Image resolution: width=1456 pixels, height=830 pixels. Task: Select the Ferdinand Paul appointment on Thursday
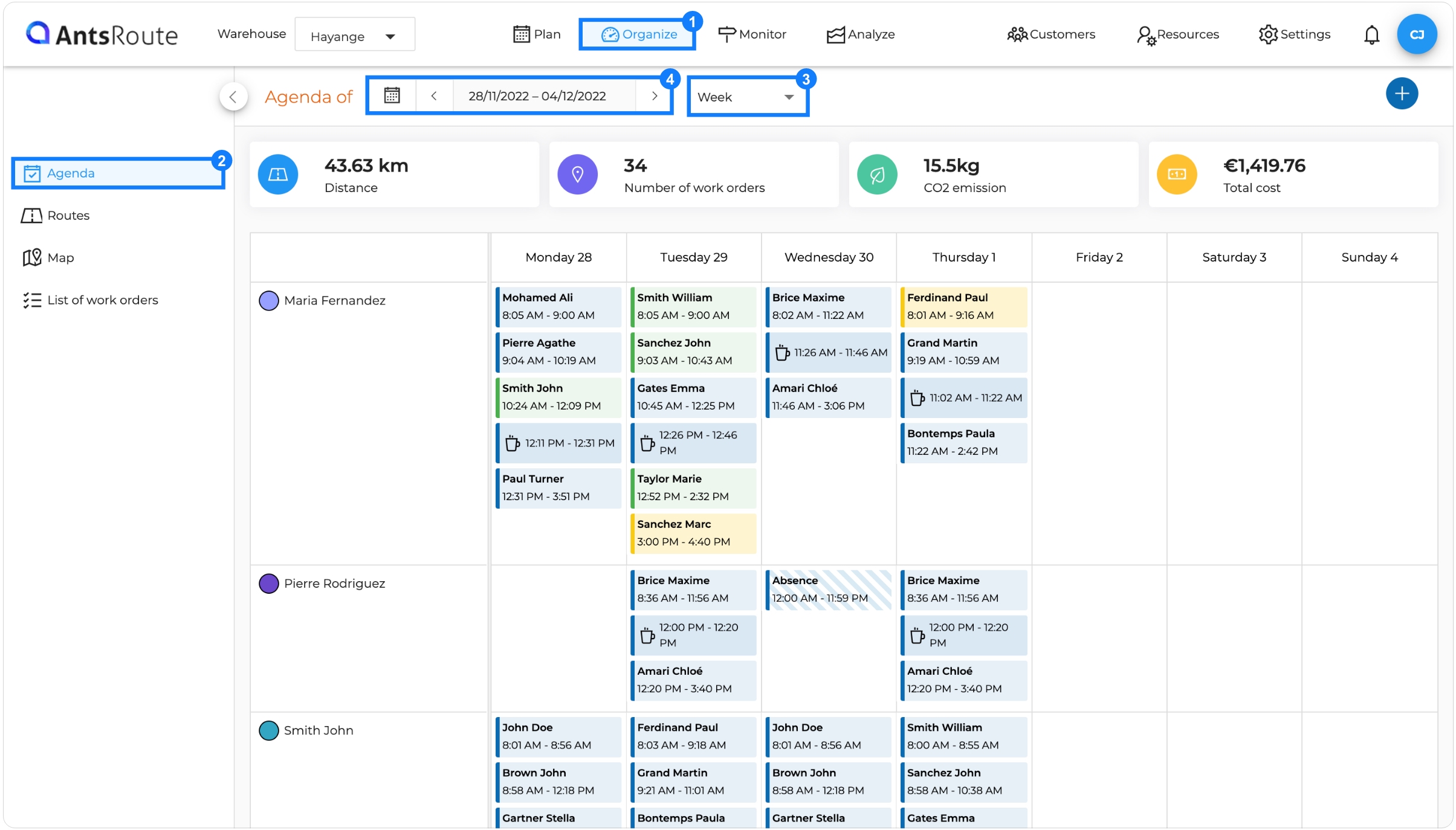click(x=963, y=306)
